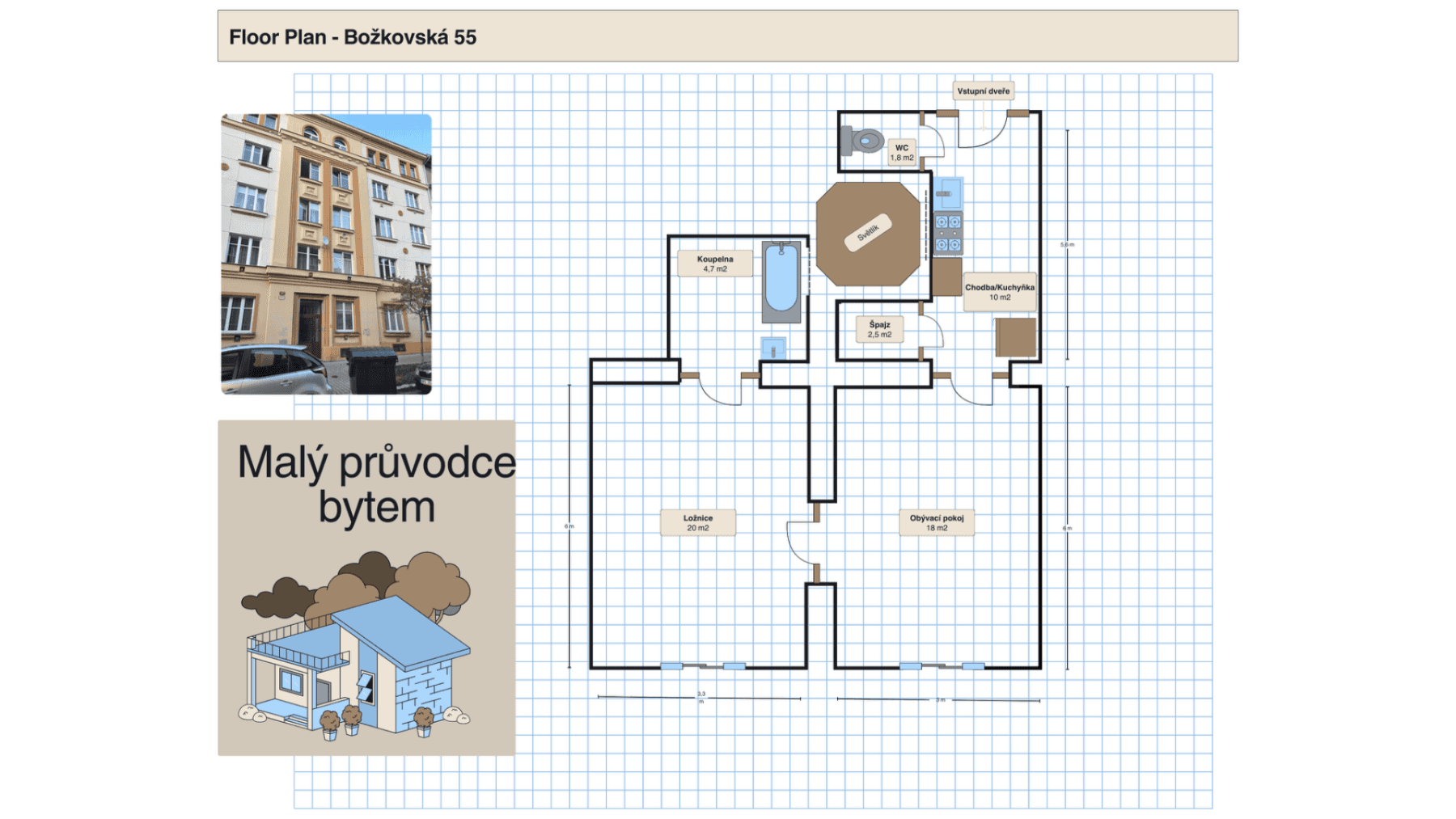Expand the Koupelna 4,7 m2 label

pos(715,264)
